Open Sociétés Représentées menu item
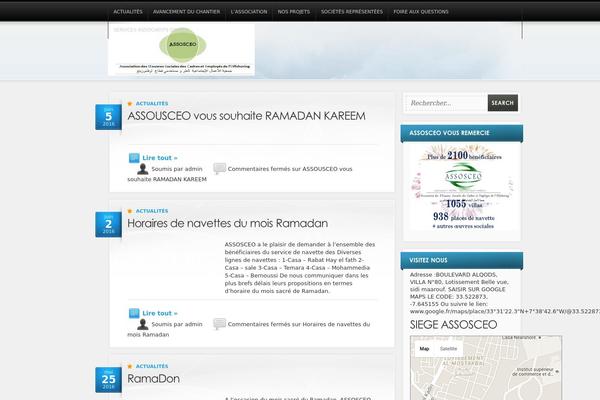The height and width of the screenshot is (400, 600). tap(352, 12)
